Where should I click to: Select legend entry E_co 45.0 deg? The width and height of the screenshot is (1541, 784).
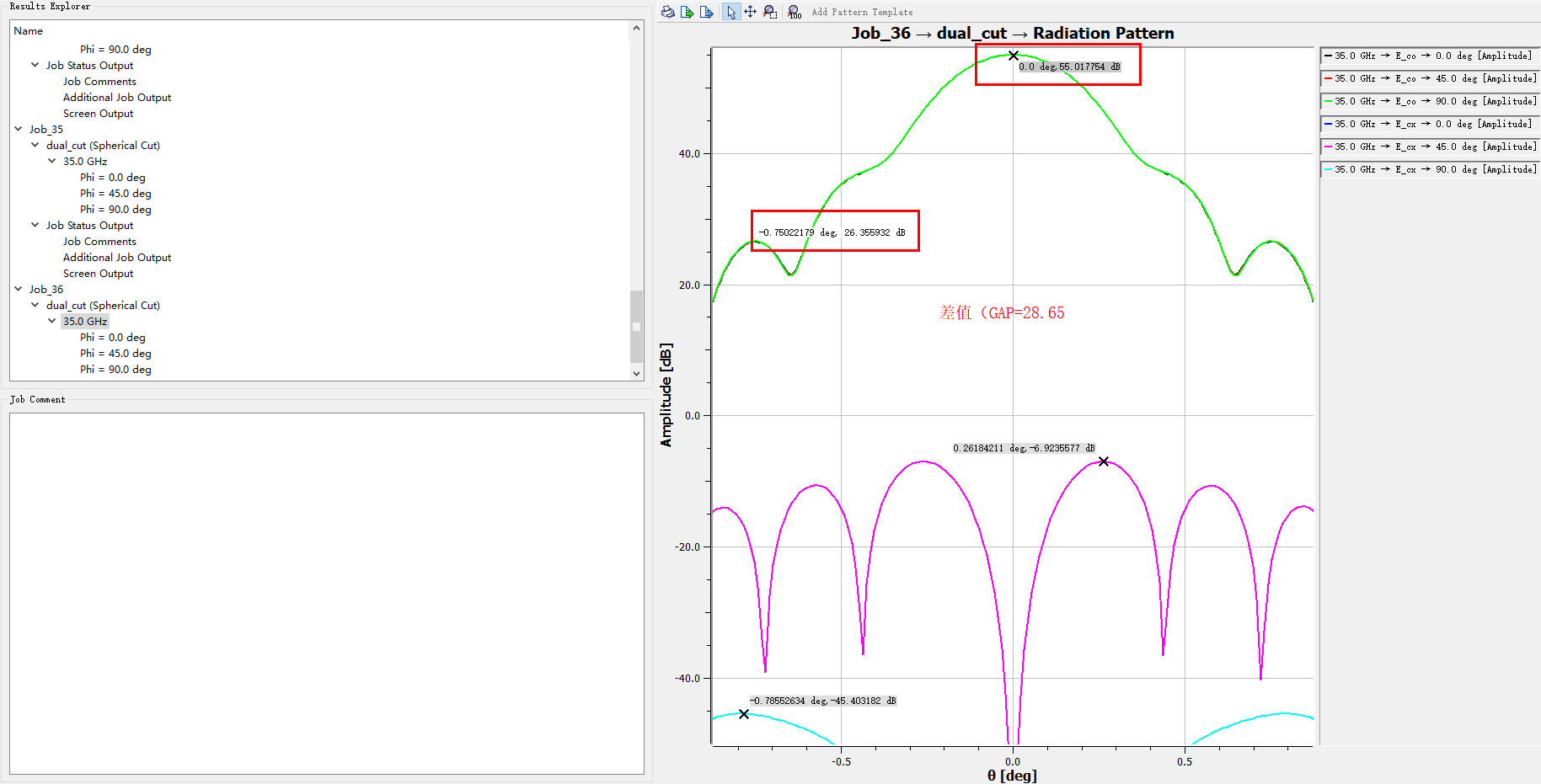pos(1429,78)
